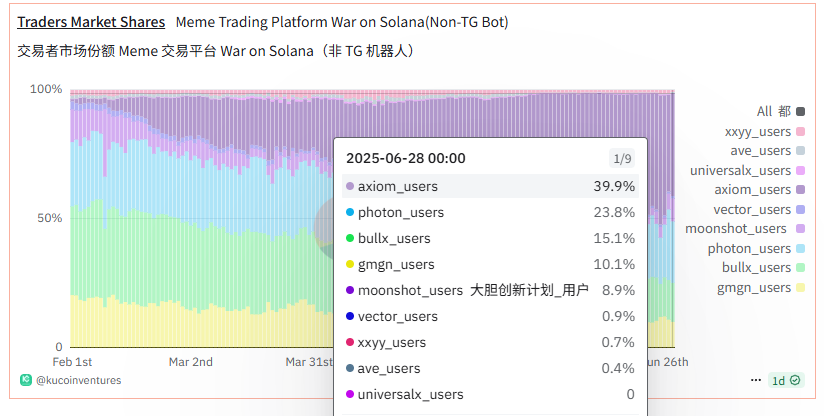Viewport: 824px width, 416px height.
Task: Click the 1/9 tooltip page indicator
Action: tap(622, 158)
